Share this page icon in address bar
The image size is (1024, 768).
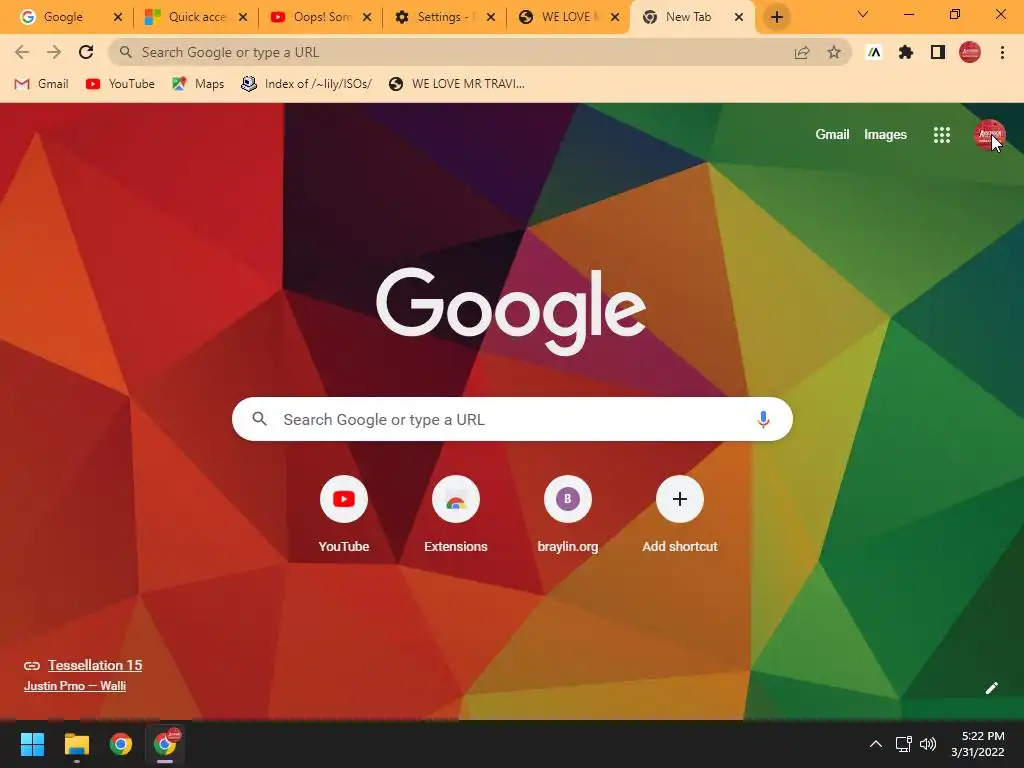802,53
